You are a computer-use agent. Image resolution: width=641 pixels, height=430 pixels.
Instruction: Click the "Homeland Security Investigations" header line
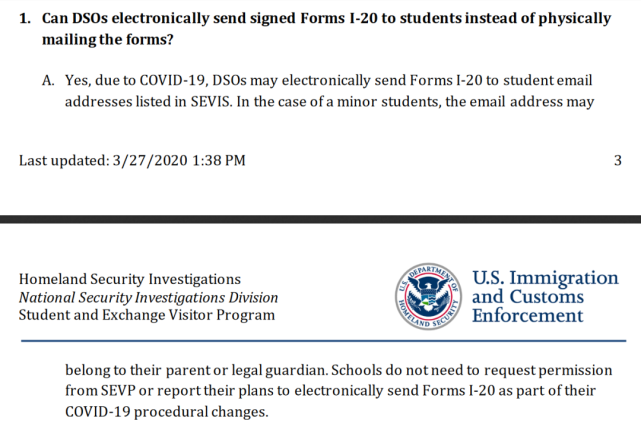tap(130, 279)
